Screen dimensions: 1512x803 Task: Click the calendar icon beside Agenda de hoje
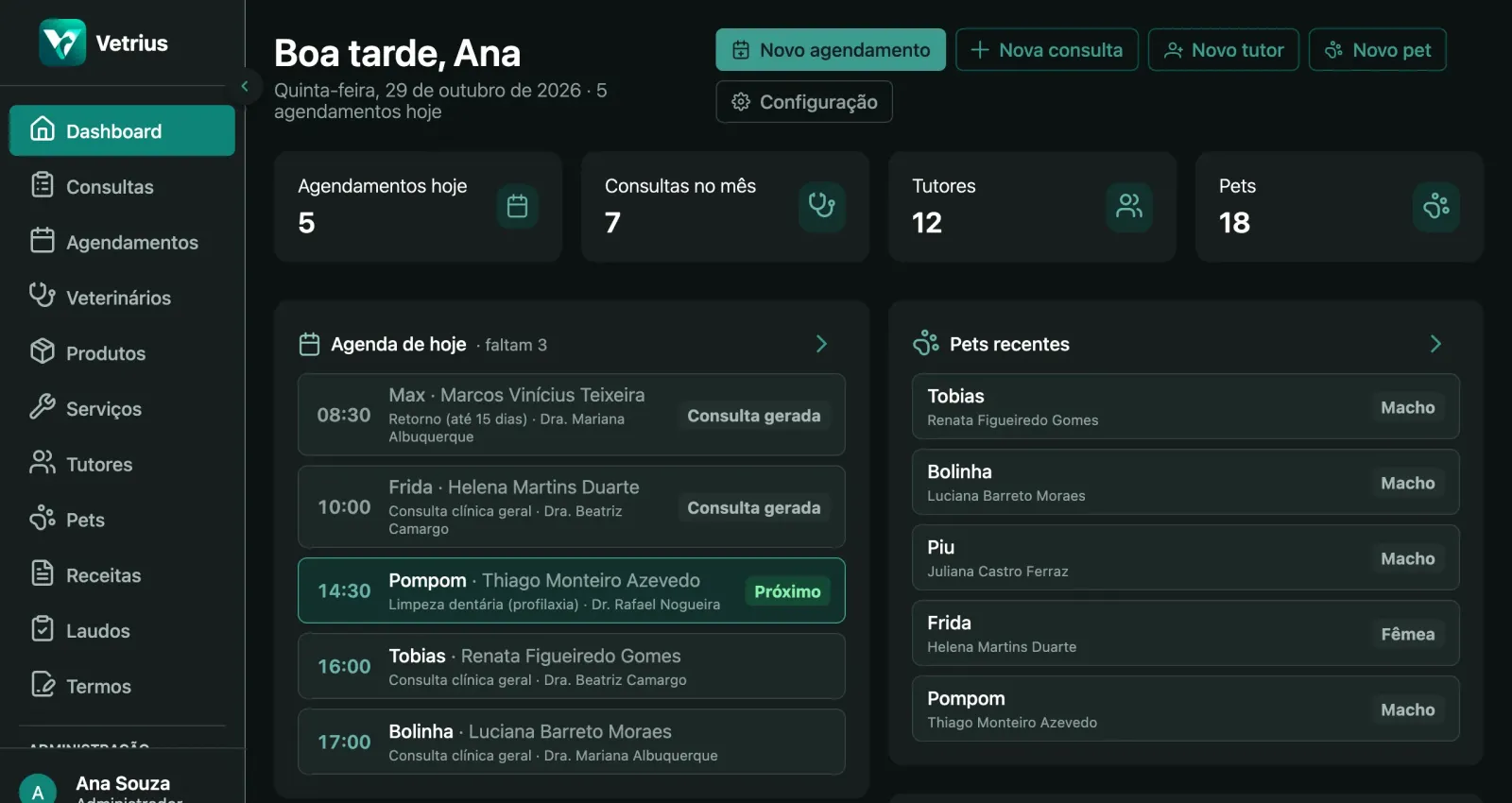pyautogui.click(x=309, y=345)
